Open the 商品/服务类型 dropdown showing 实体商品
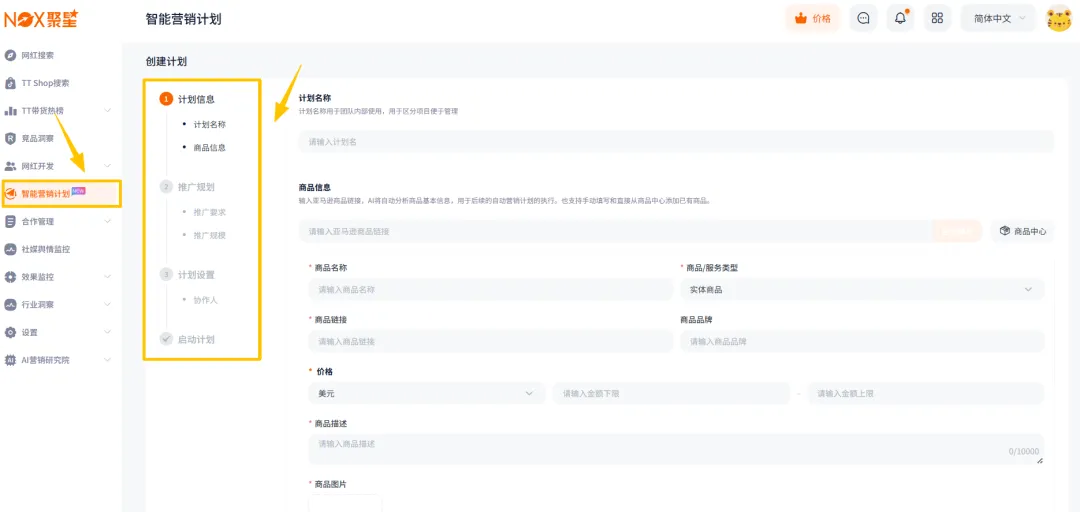 tap(862, 289)
